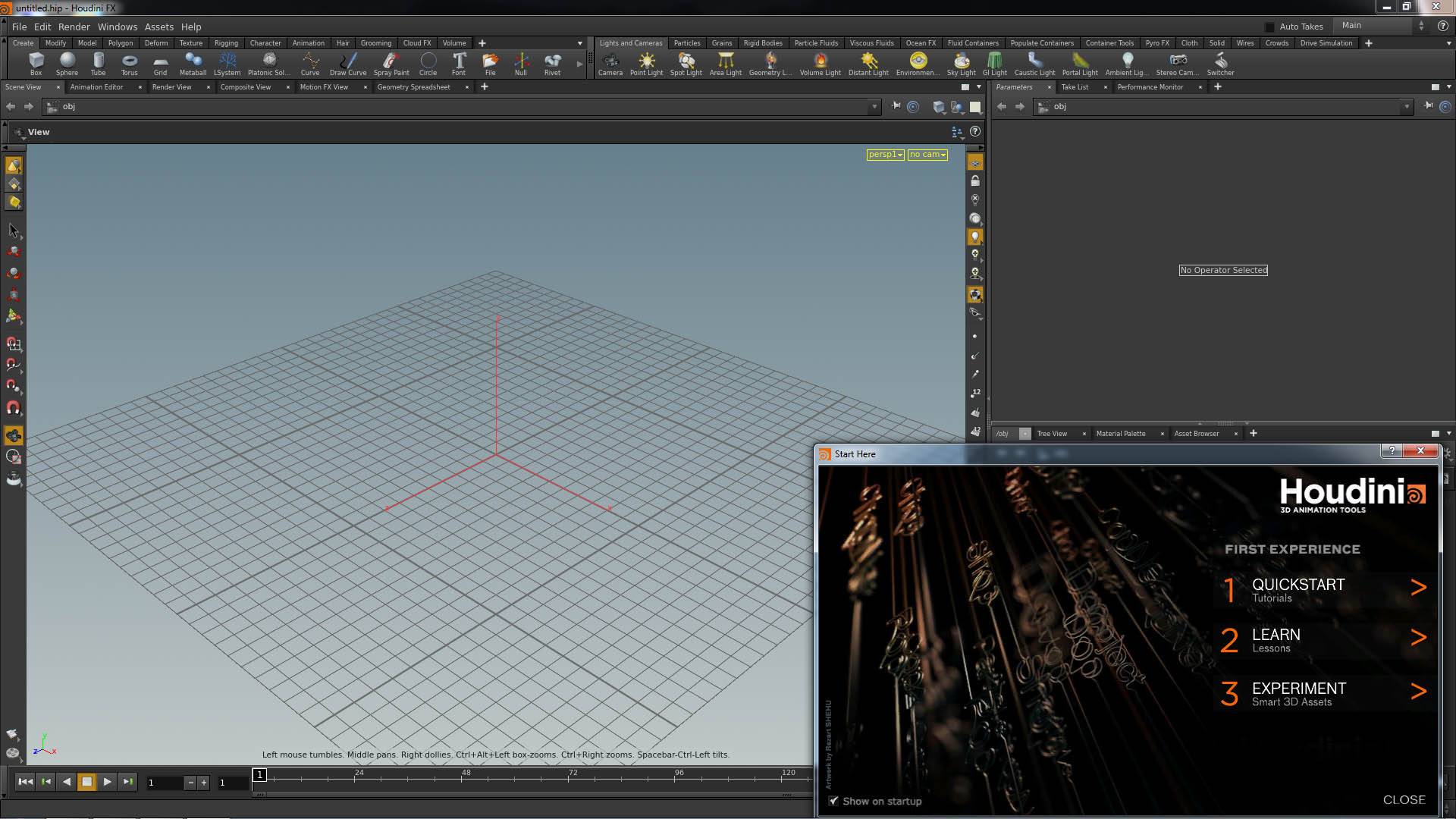Toggle the lighting bulb display option

[975, 237]
